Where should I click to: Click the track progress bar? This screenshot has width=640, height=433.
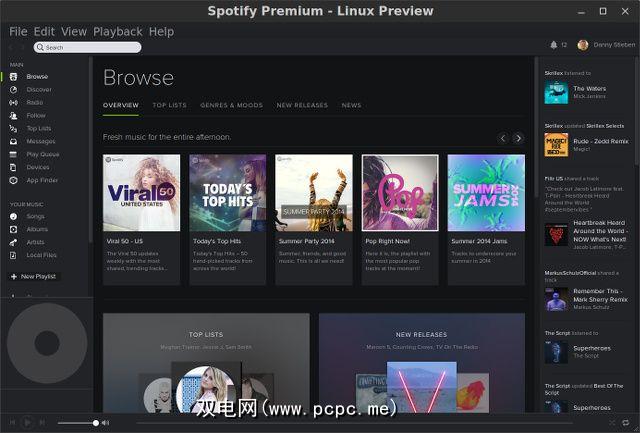[355, 423]
